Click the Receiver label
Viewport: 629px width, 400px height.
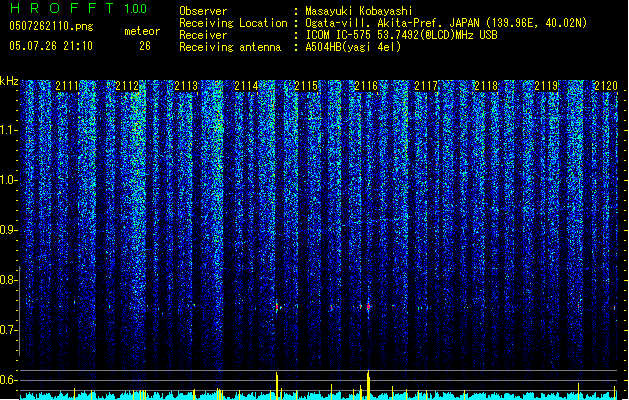203,35
